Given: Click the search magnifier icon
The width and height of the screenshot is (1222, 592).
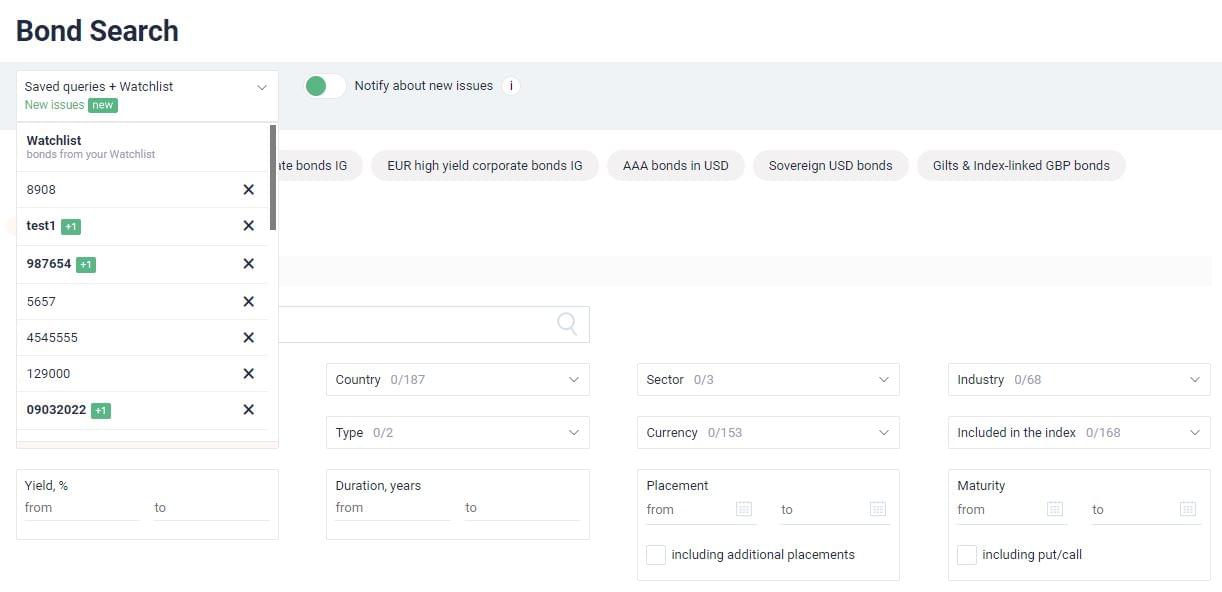Looking at the screenshot, I should point(567,323).
